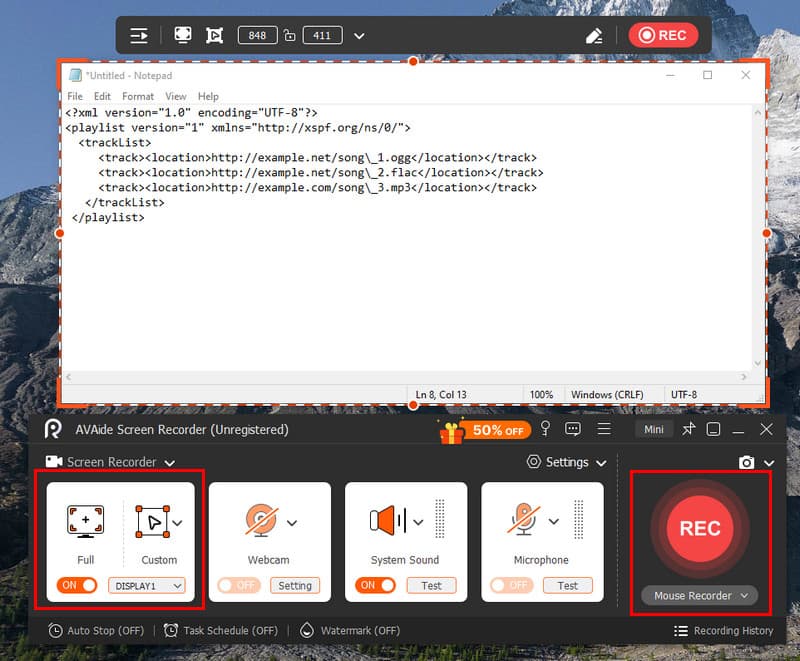
Task: Click the Microphone icon
Action: [x=523, y=521]
